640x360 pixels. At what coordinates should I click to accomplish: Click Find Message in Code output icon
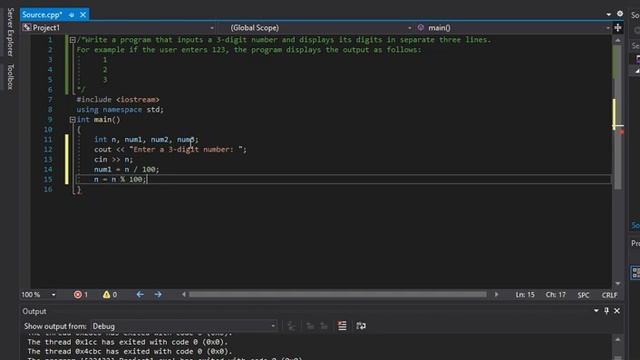click(291, 326)
